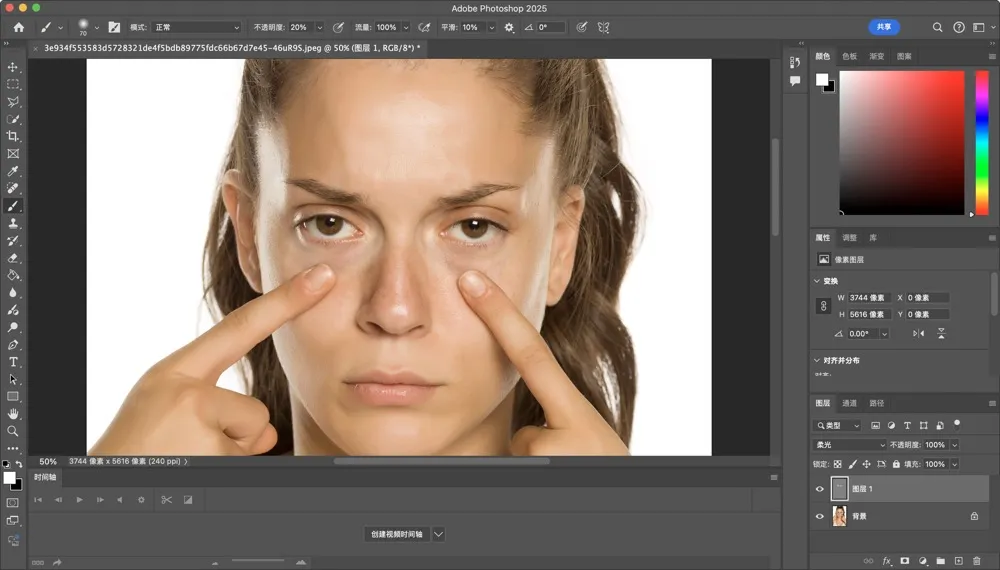Pick the Eyedropper tool
Viewport: 1000px width, 570px height.
coord(13,171)
